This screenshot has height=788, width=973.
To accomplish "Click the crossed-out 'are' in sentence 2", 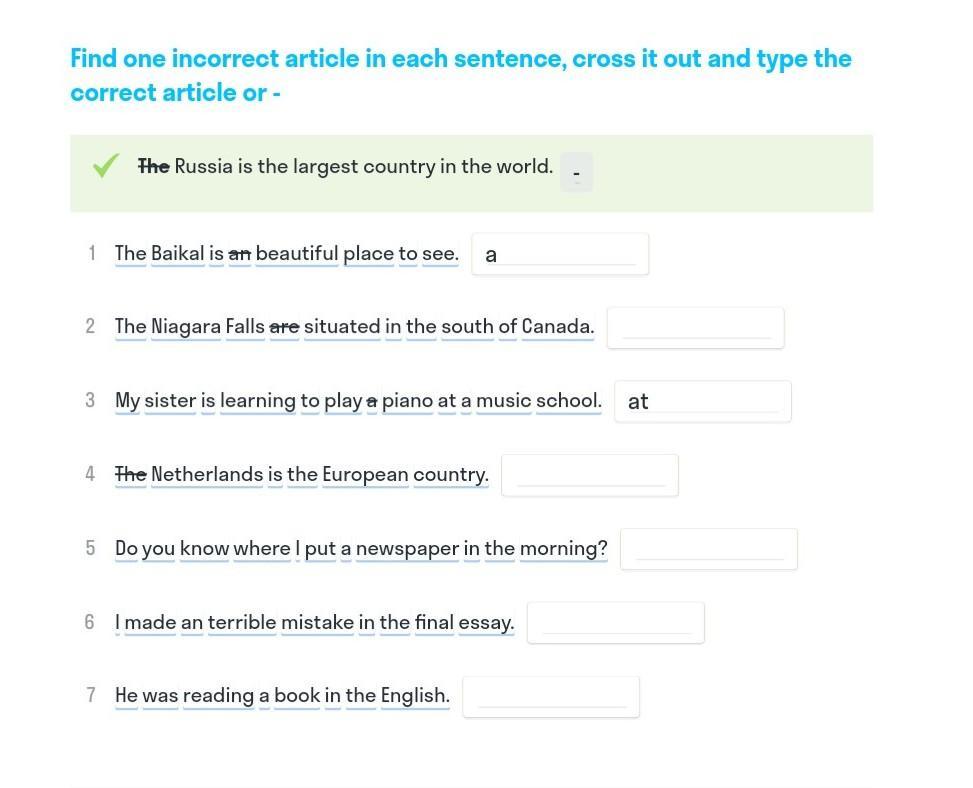I will [x=284, y=326].
